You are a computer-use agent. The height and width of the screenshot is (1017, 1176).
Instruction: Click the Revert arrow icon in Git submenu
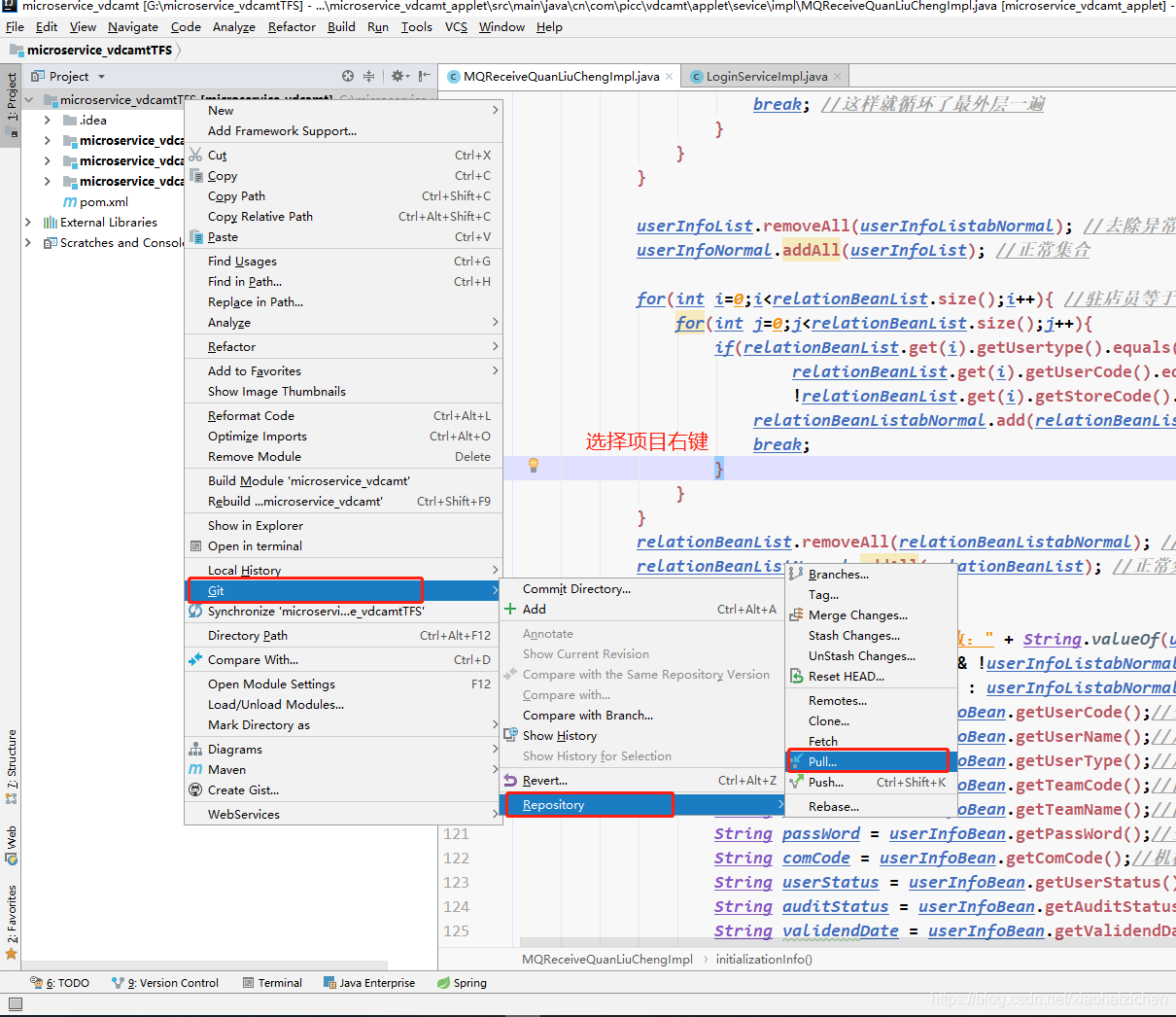[510, 781]
